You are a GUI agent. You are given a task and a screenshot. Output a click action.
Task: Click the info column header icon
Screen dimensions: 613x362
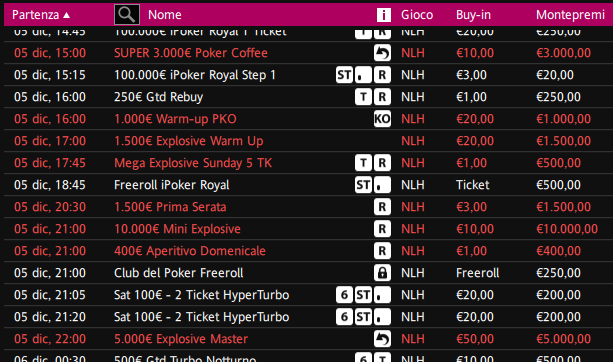(x=384, y=15)
